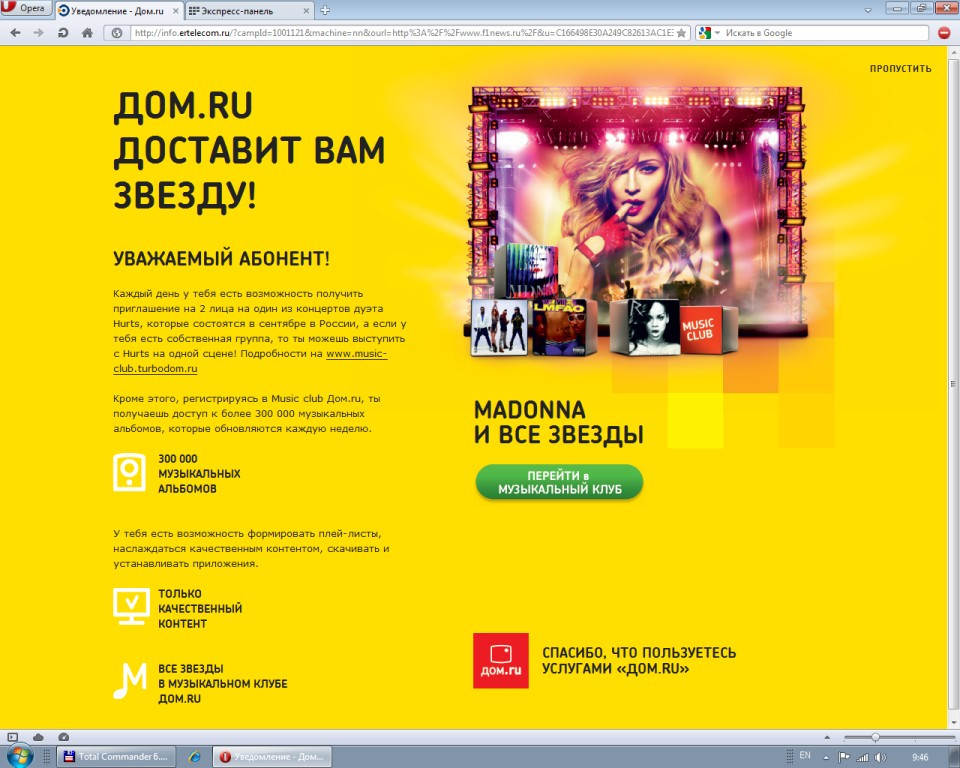Show hidden system tray icons
The image size is (960, 768).
(826, 757)
